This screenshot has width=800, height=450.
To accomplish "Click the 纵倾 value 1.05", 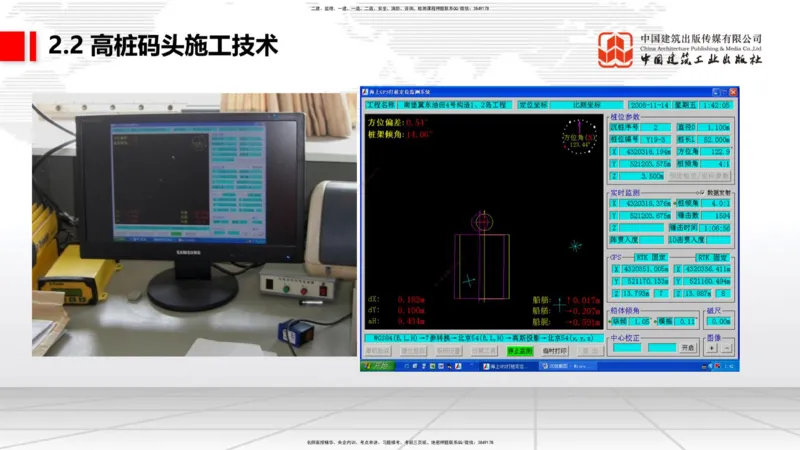I will tap(640, 321).
